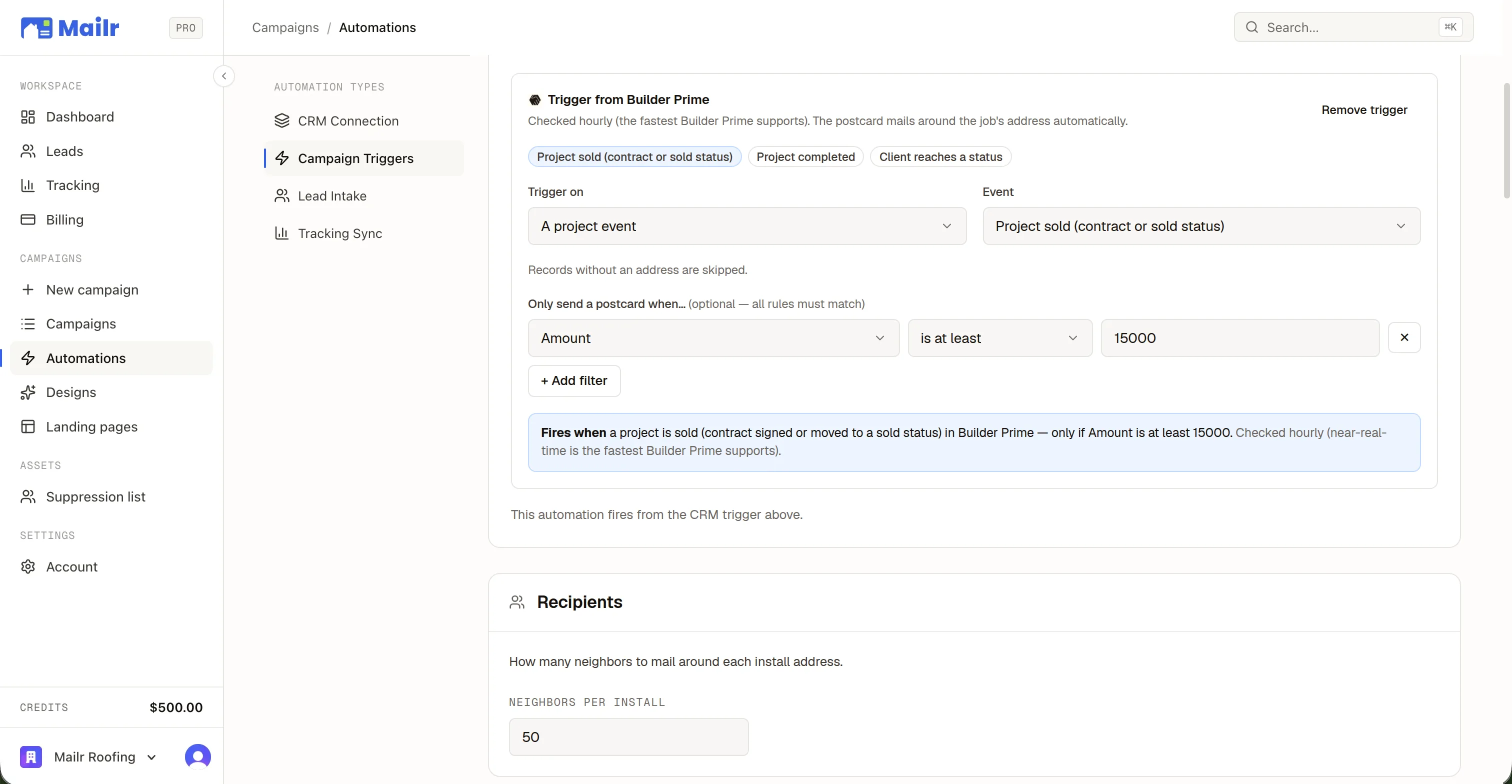Image resolution: width=1512 pixels, height=784 pixels.
Task: Collapse the sidebar with the chevron button
Action: click(x=223, y=76)
